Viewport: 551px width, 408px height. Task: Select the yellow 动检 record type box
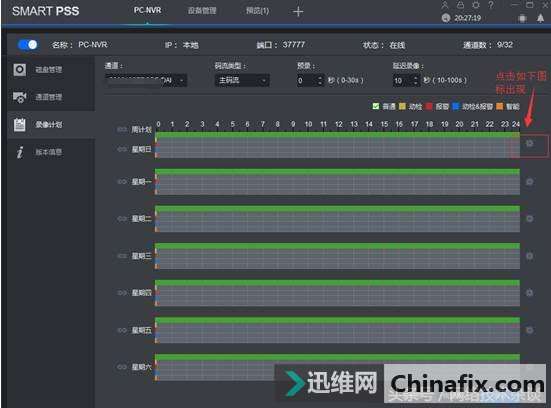tap(402, 106)
